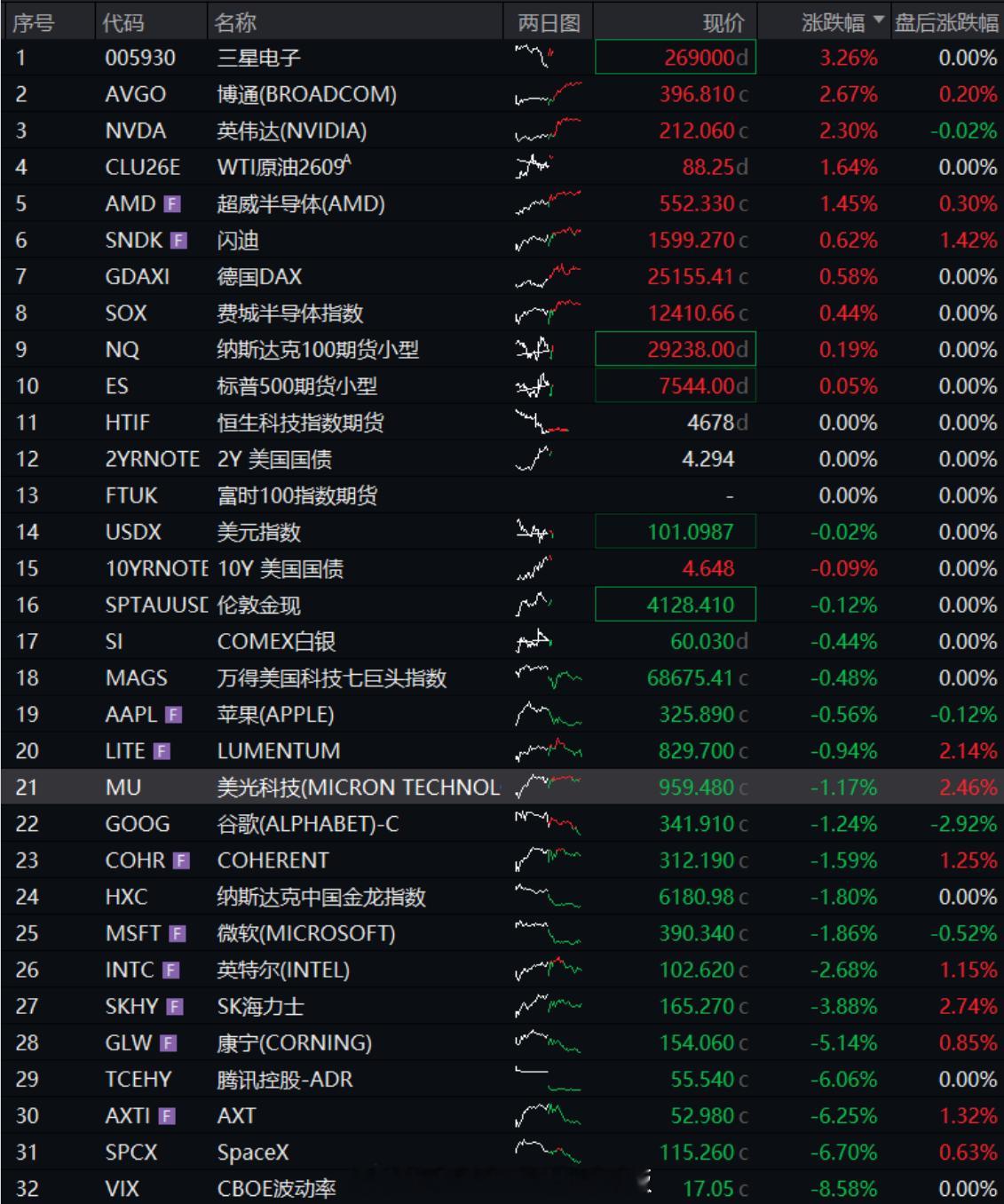
Task: Sort by the 盘后涨跌幅 column header
Action: [x=946, y=22]
